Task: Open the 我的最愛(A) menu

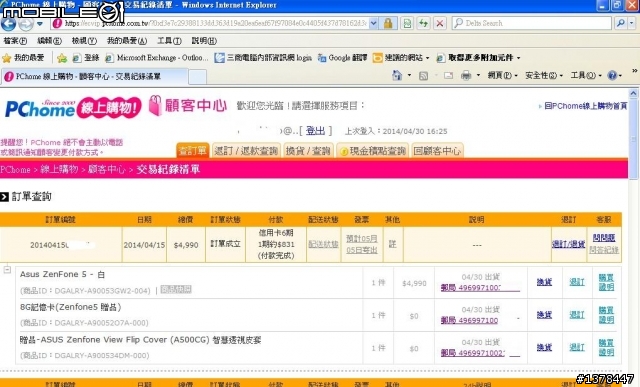Action: pyautogui.click(x=127, y=41)
